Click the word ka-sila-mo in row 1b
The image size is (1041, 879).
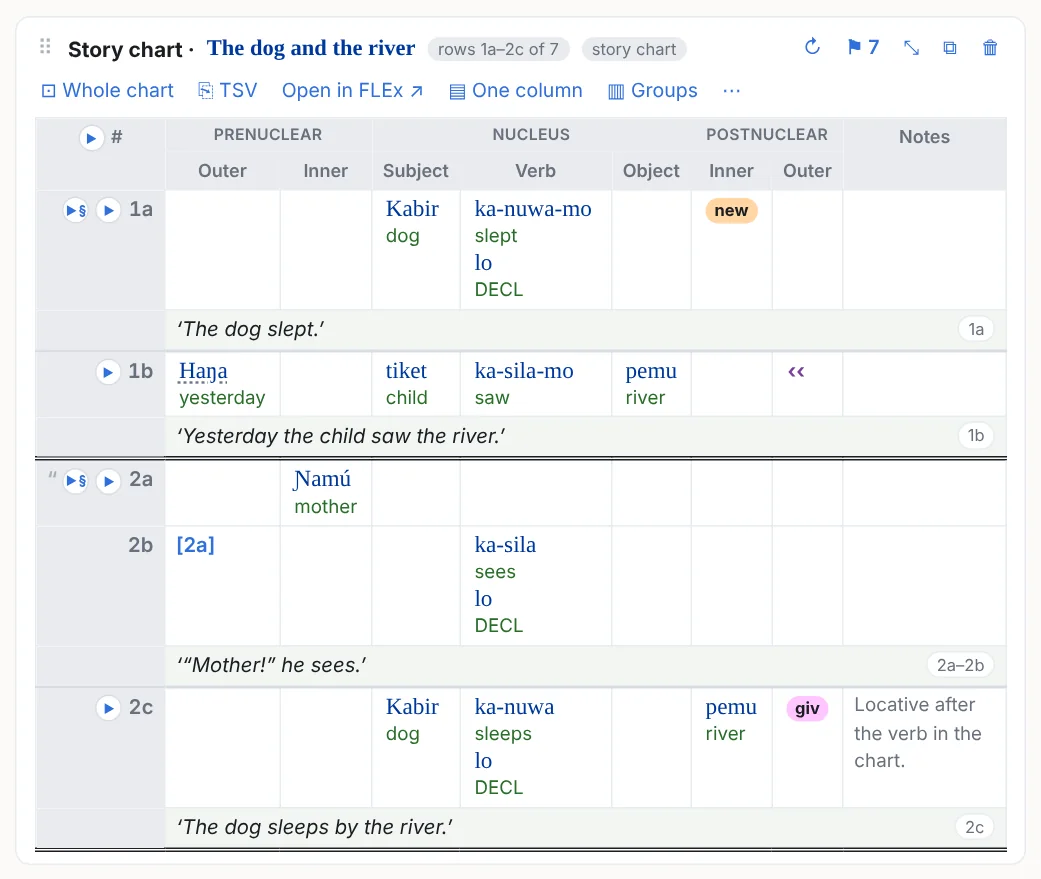point(524,371)
